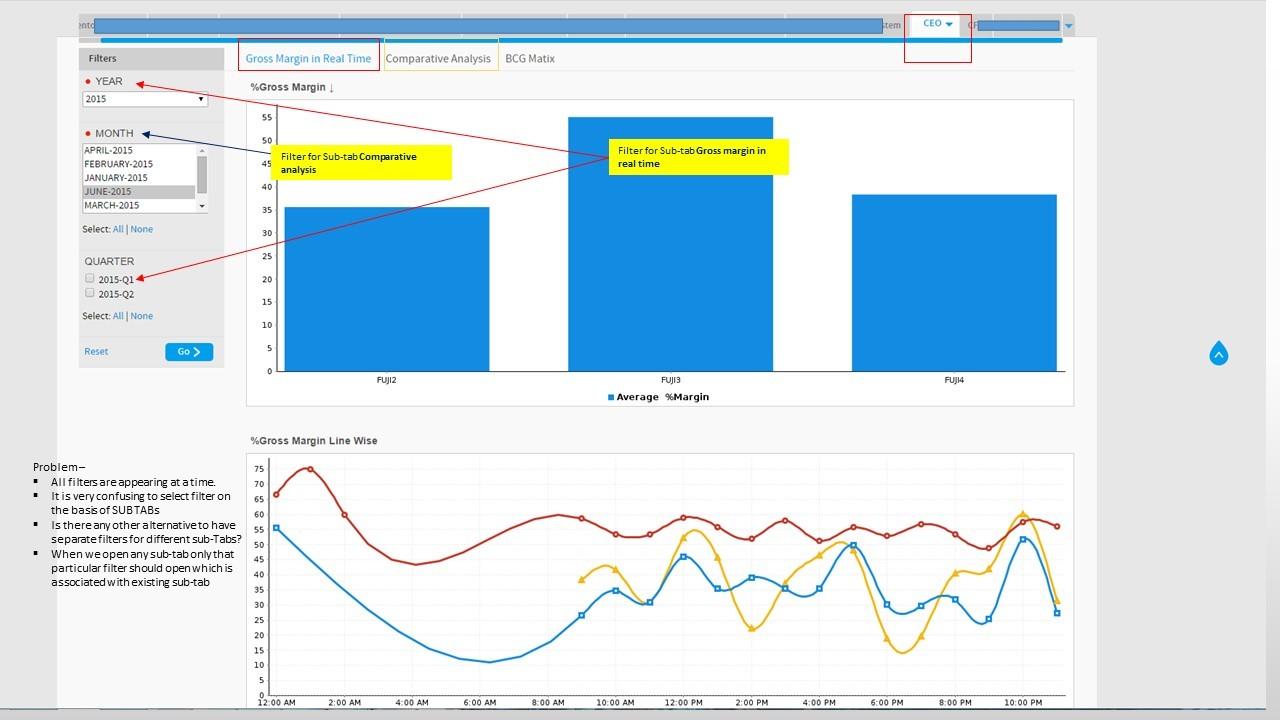Click the FUJI2 bar in chart
The width and height of the screenshot is (1280, 720).
387,289
